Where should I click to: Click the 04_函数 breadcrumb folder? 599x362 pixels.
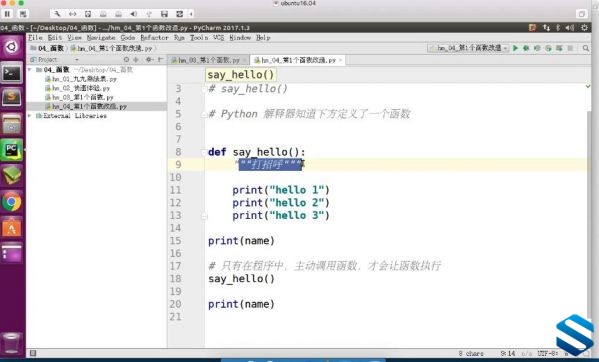click(47, 48)
